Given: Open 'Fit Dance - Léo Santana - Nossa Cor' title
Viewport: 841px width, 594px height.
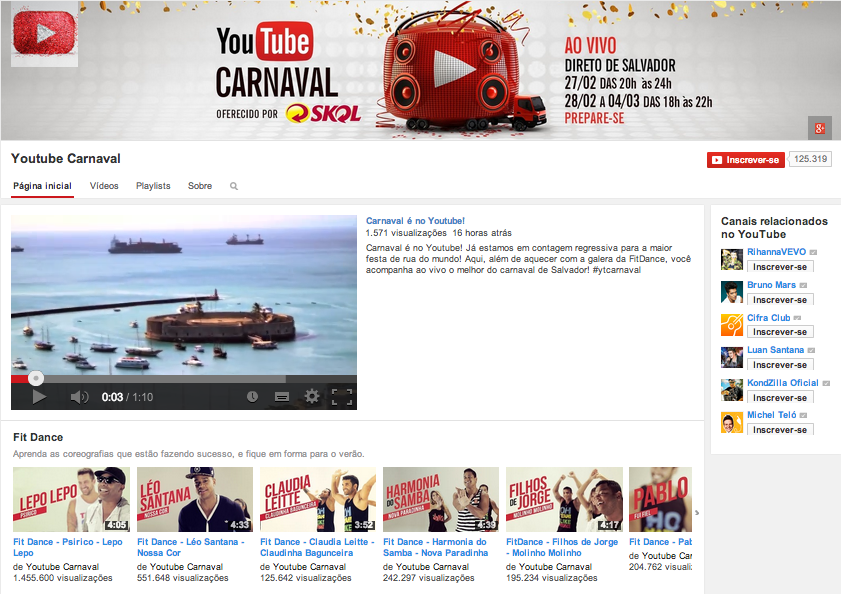Looking at the screenshot, I should point(190,547).
